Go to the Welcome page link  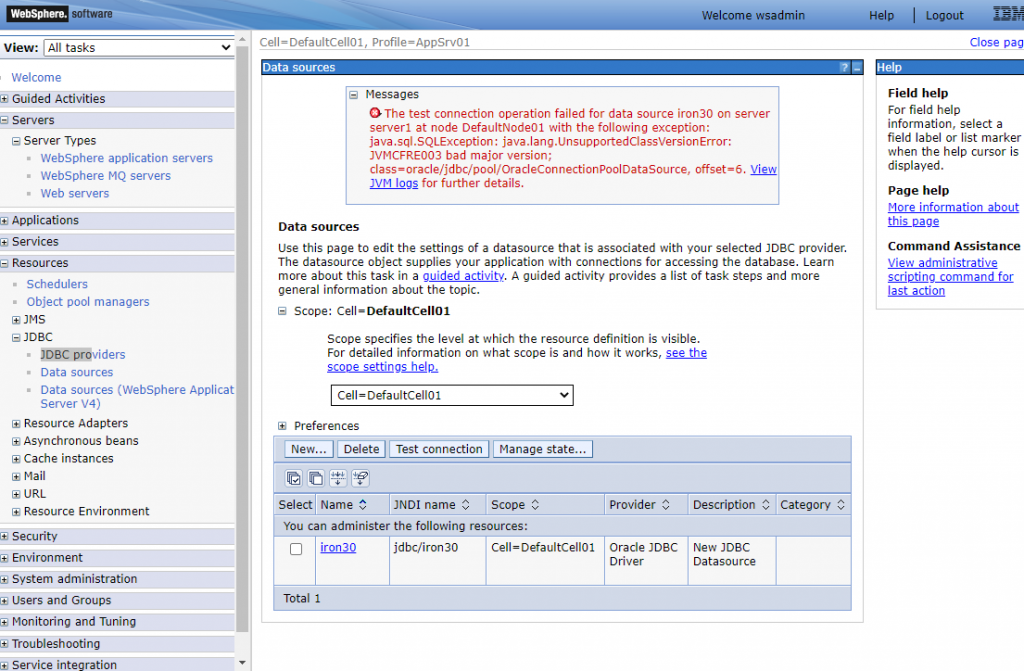36,77
